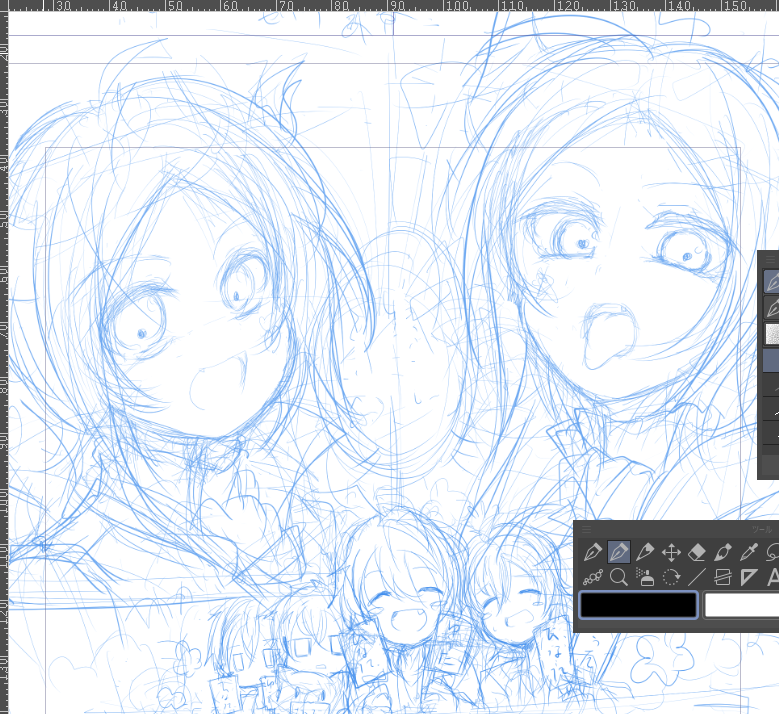Choose the textured brush sub tool group
Image resolution: width=779 pixels, height=714 pixels.
click(x=772, y=333)
